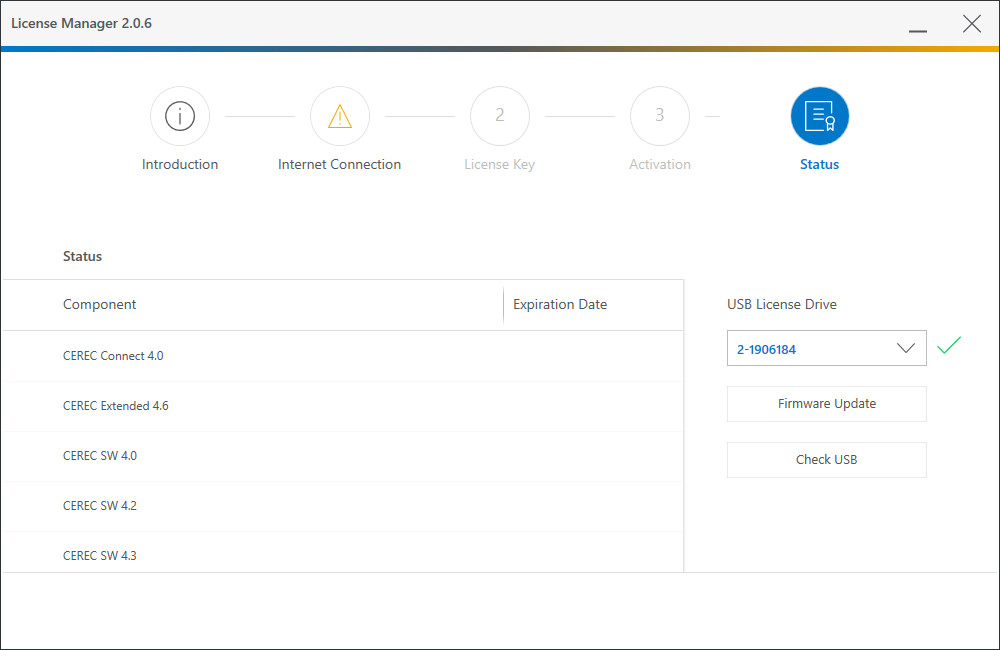Viewport: 1000px width, 650px height.
Task: Go to Activation step circle
Action: tap(660, 116)
